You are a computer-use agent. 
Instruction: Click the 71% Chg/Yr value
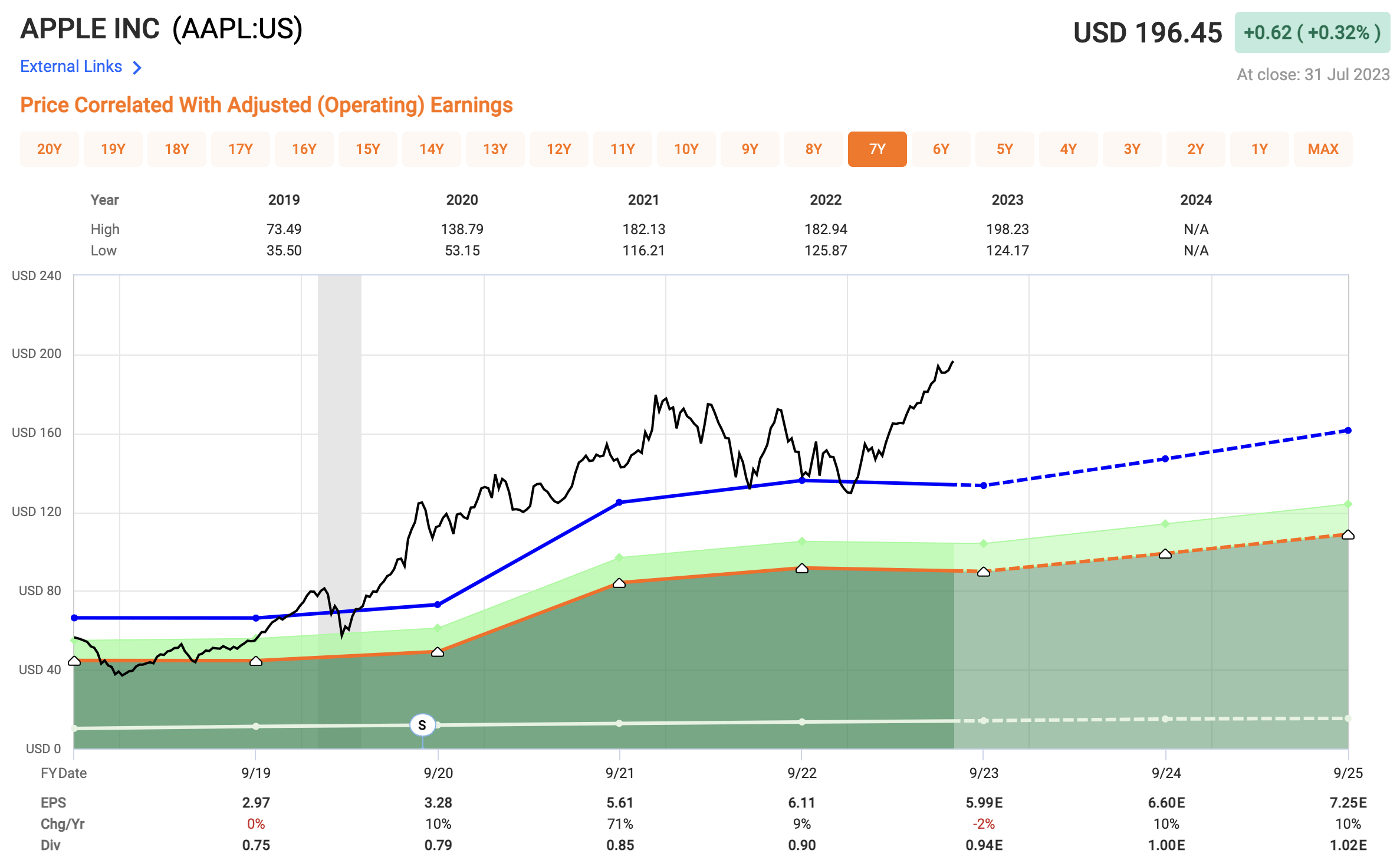tap(620, 824)
